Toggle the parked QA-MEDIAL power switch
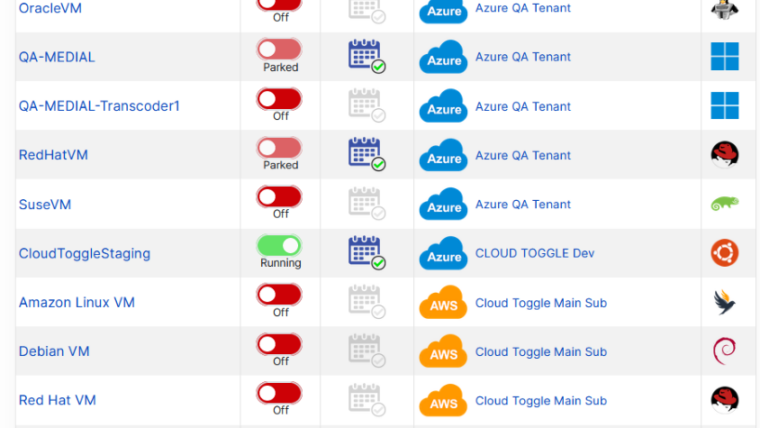This screenshot has height=428, width=760. click(x=280, y=49)
